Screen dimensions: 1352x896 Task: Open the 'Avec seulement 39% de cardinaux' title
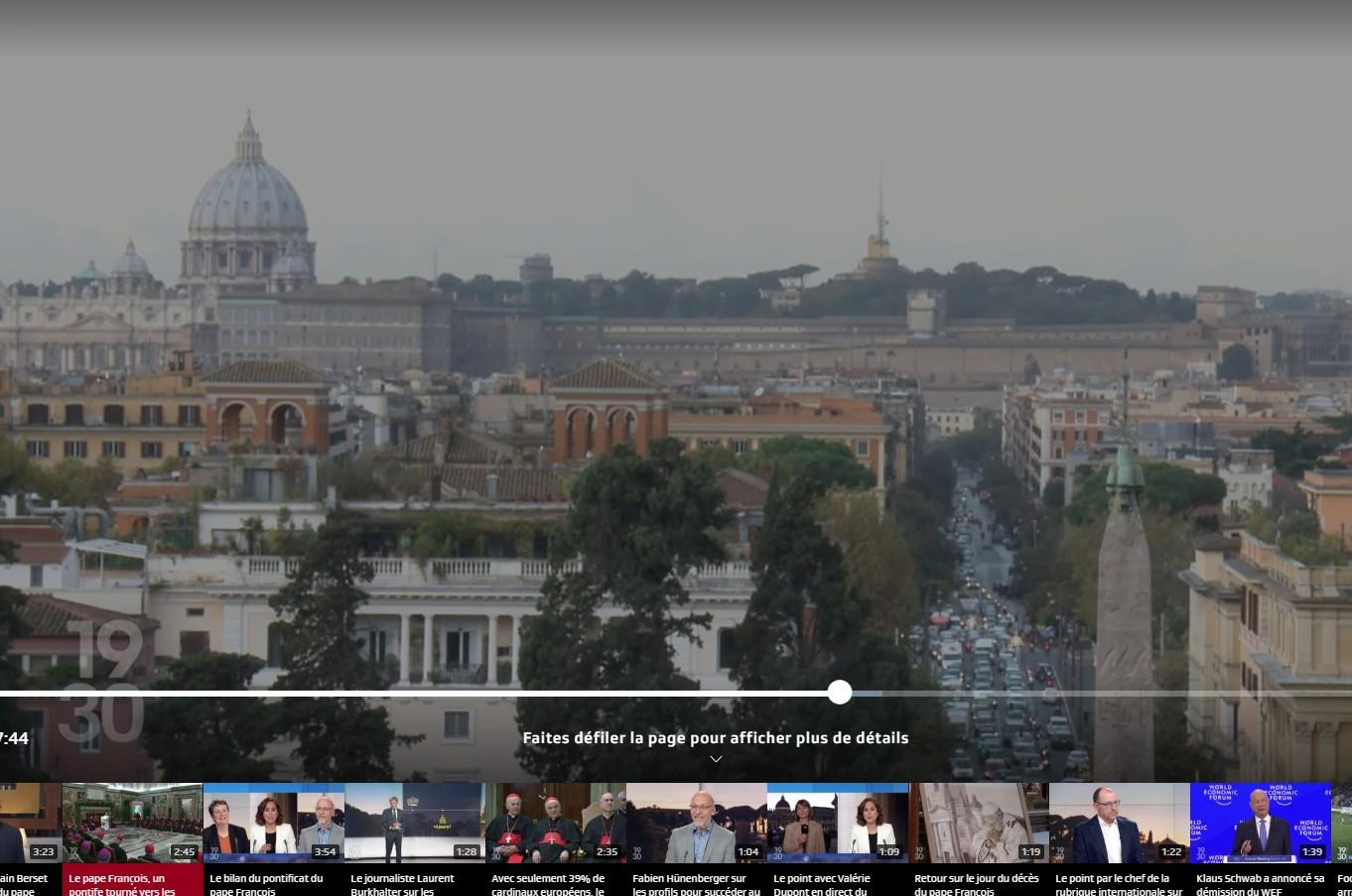[x=548, y=884]
